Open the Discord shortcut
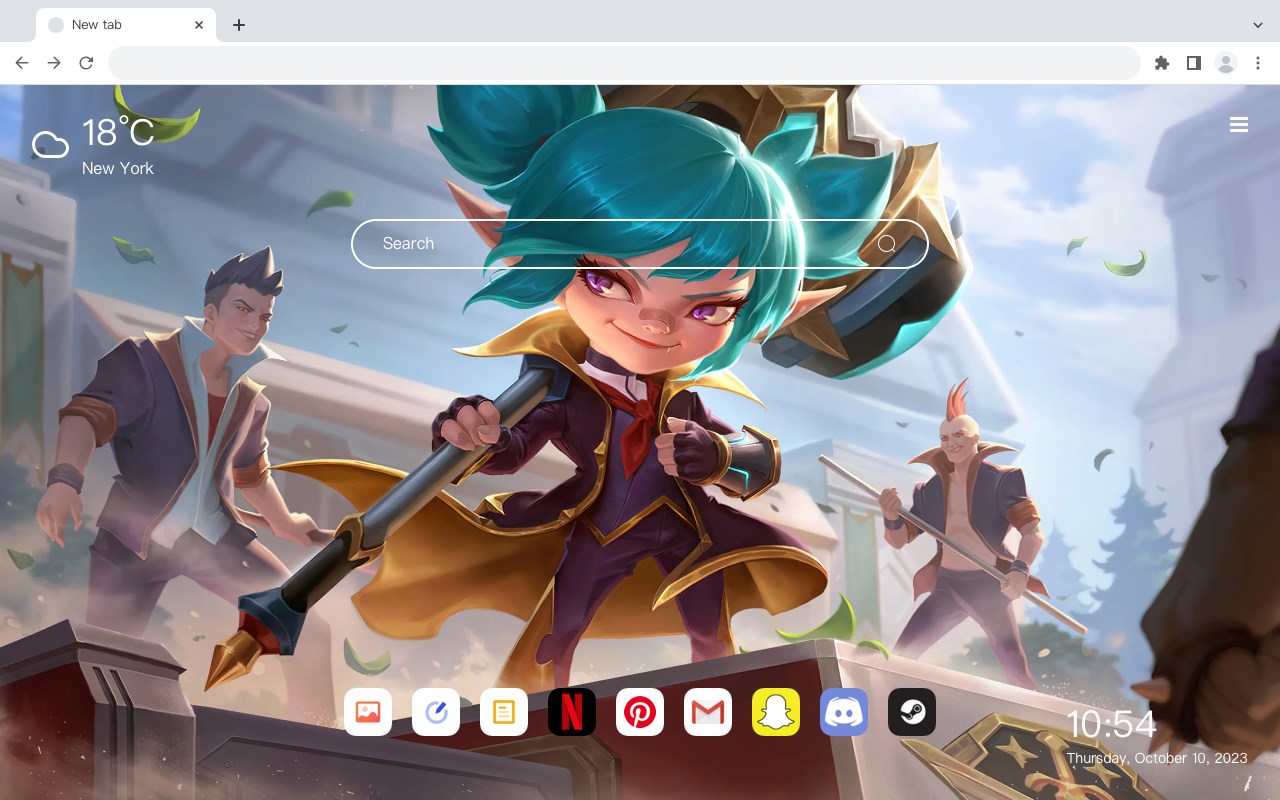1280x800 pixels. click(844, 712)
